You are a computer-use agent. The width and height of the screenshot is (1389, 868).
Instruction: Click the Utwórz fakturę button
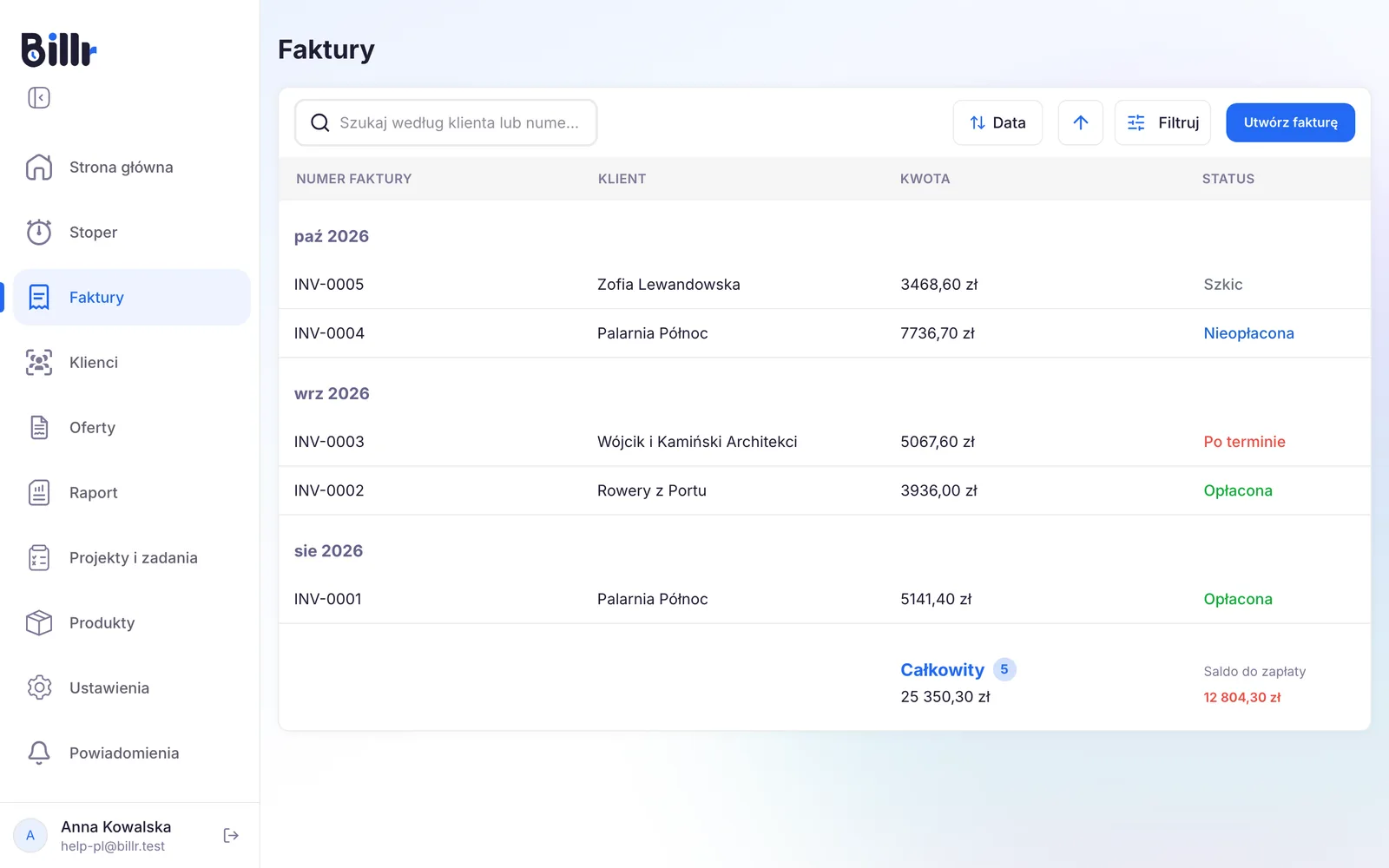(1290, 122)
